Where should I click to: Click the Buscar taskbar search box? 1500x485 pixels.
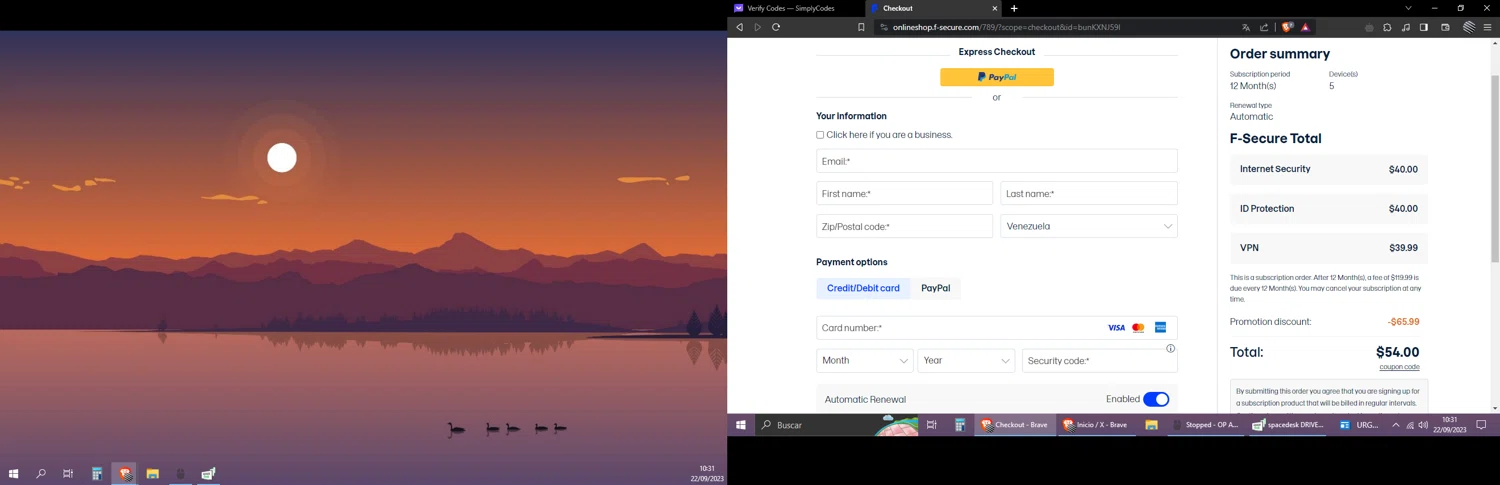point(838,425)
